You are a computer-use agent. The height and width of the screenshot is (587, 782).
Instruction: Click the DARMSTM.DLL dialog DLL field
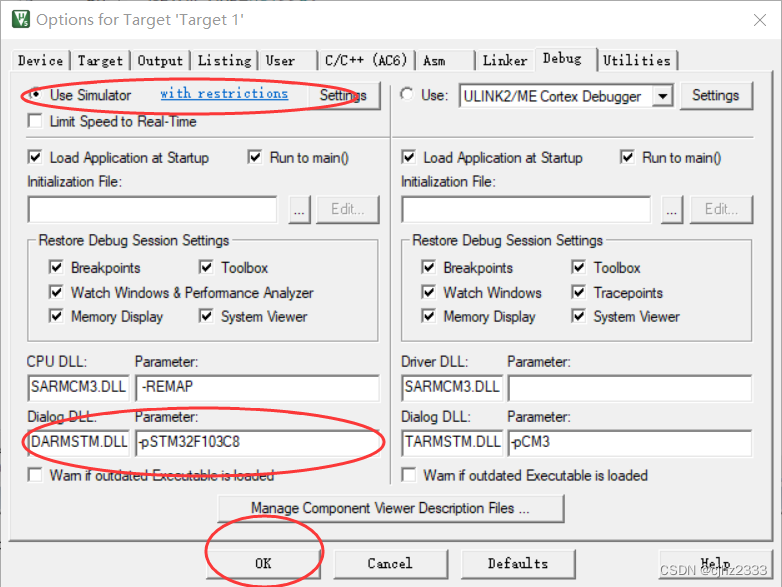(78, 442)
